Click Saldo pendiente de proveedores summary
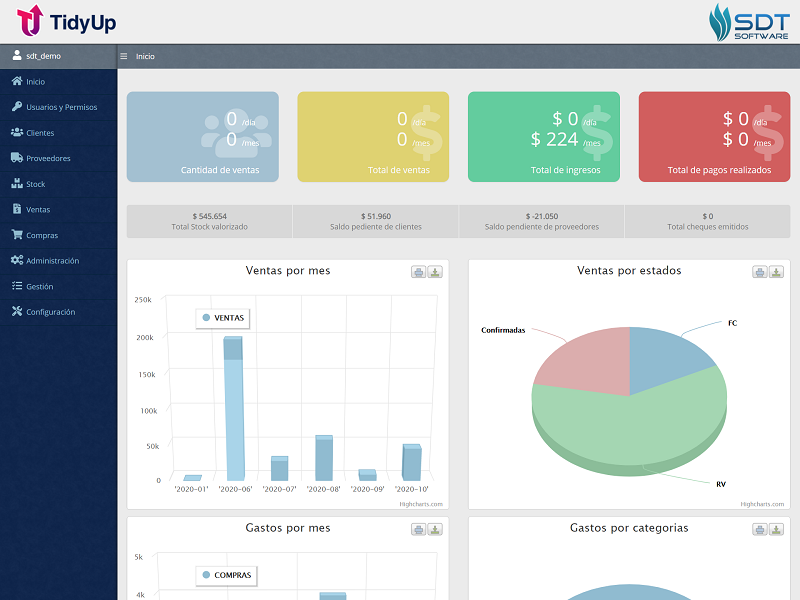800x600 pixels. pos(542,221)
